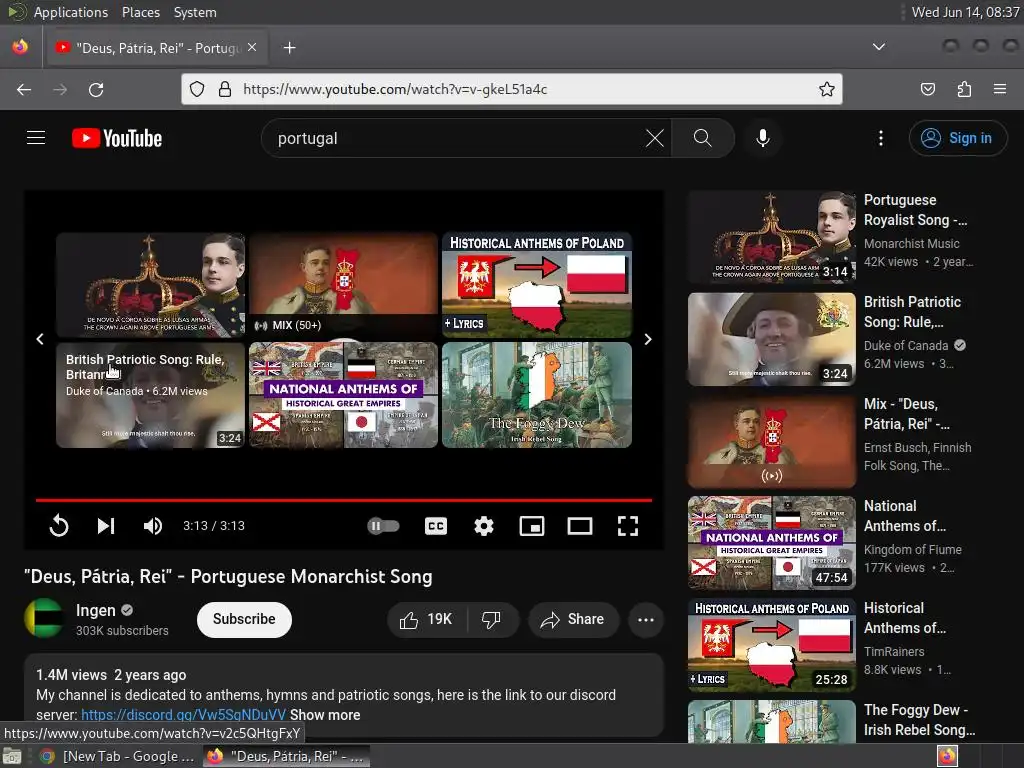Screen dimensions: 1024x768
Task: Select endscreen Foggy Dew card
Action: point(537,395)
